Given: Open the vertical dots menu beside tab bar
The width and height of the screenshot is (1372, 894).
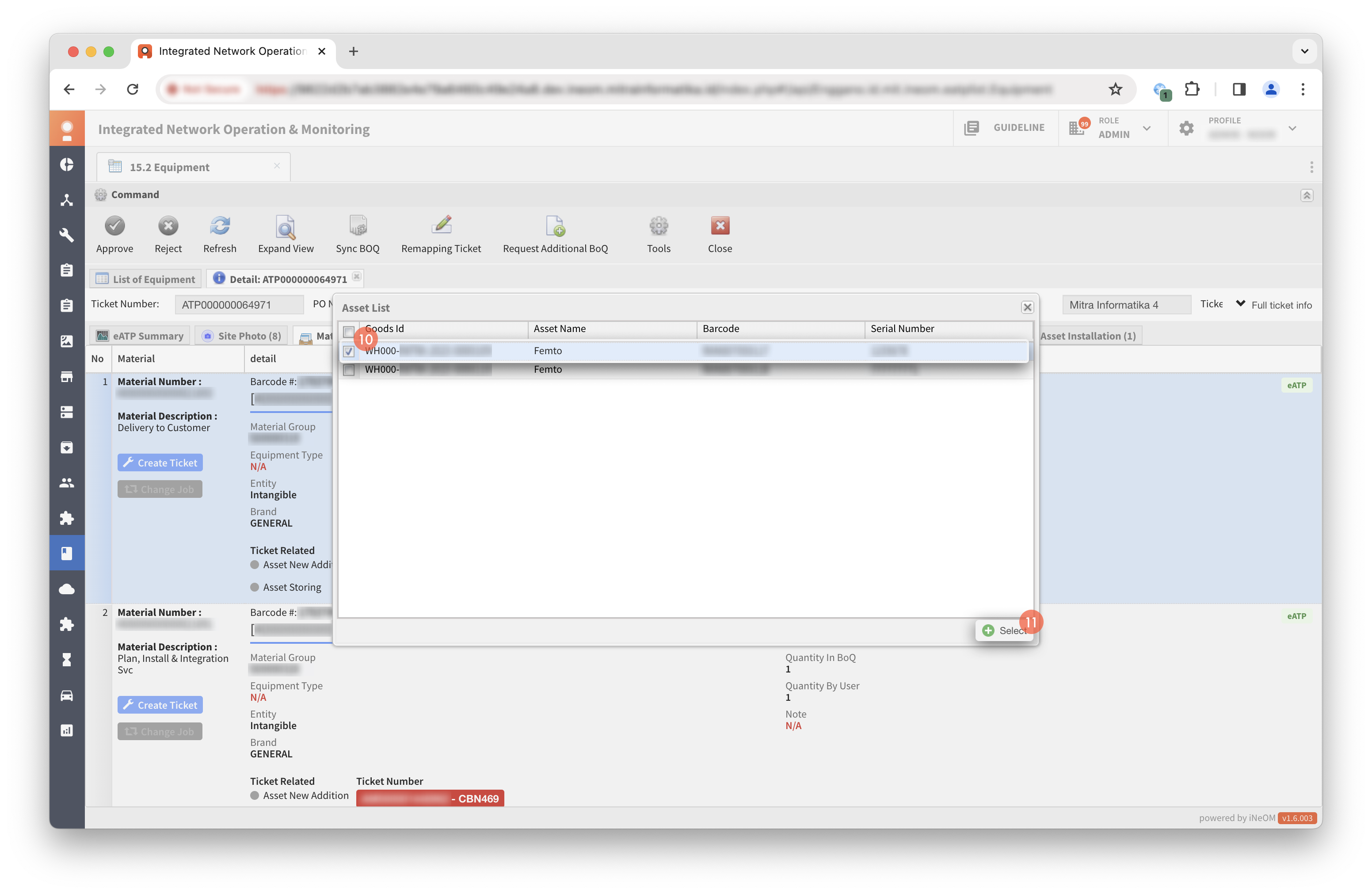Looking at the screenshot, I should coord(1311,167).
